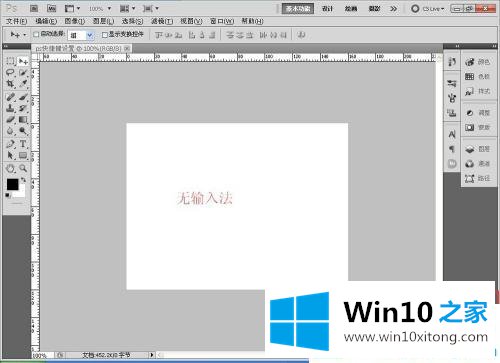Select the Eraser tool
Viewport: 500px width, 363px height.
pos(10,119)
